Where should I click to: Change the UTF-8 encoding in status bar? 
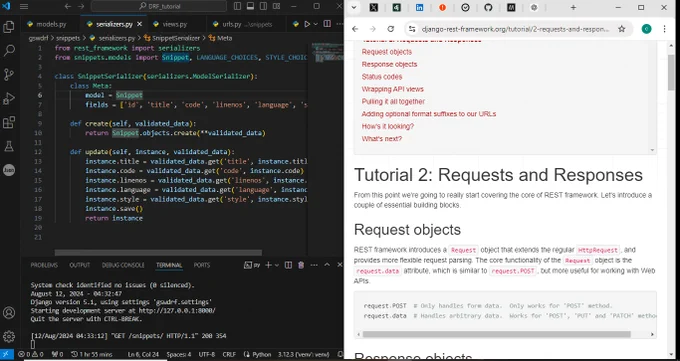pos(206,354)
